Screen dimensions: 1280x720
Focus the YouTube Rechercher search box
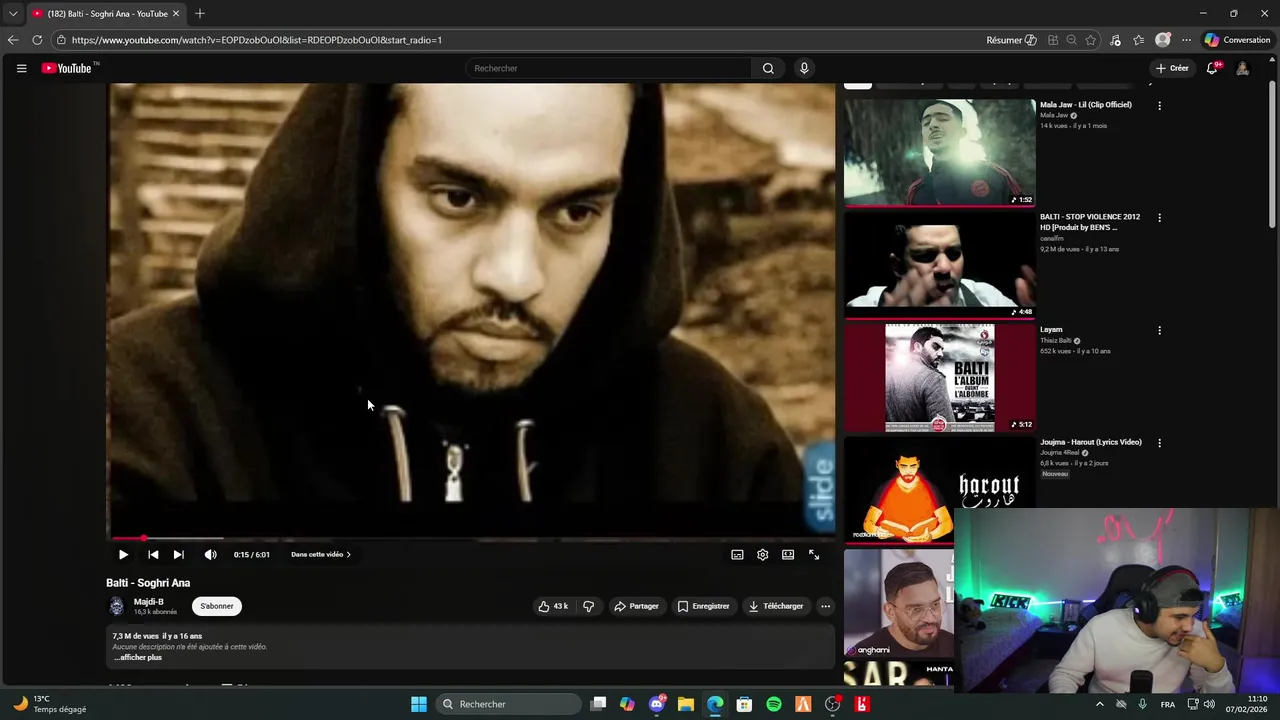tap(608, 68)
